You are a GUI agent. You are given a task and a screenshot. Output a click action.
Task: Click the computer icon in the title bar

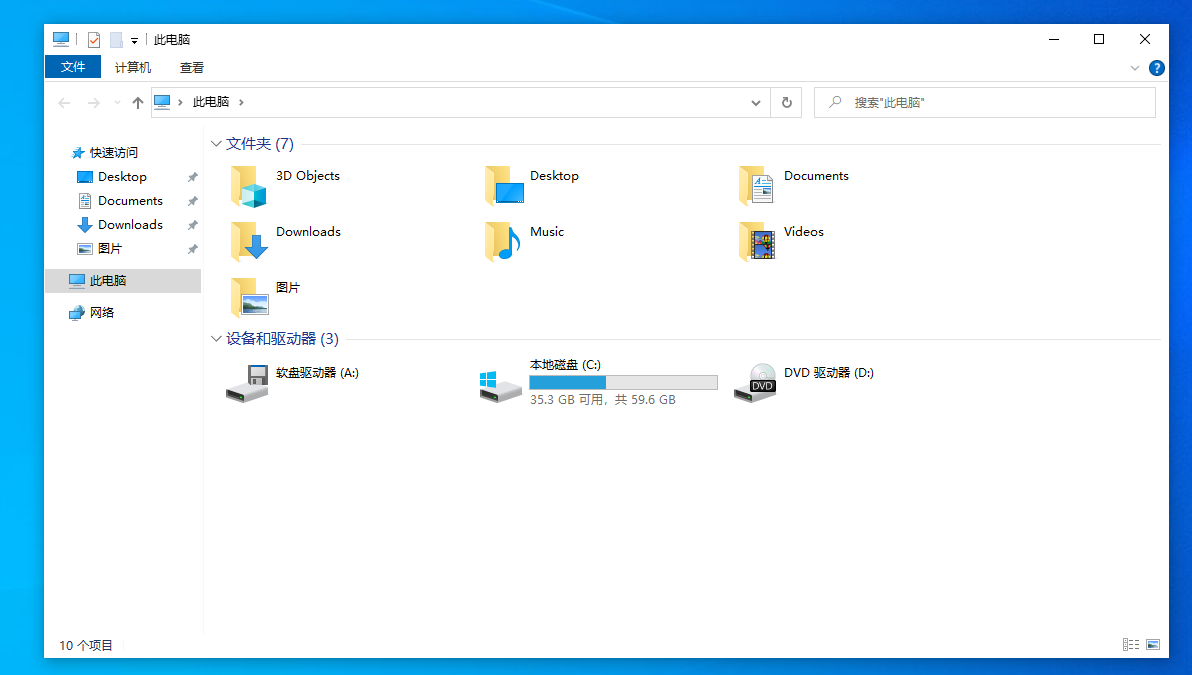[61, 39]
